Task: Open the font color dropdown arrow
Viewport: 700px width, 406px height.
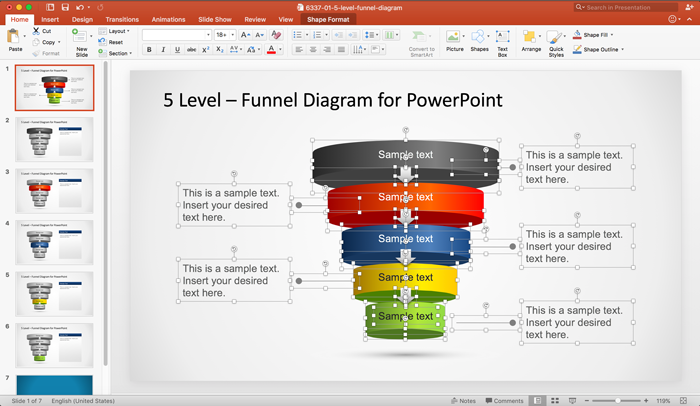Action: pyautogui.click(x=280, y=50)
